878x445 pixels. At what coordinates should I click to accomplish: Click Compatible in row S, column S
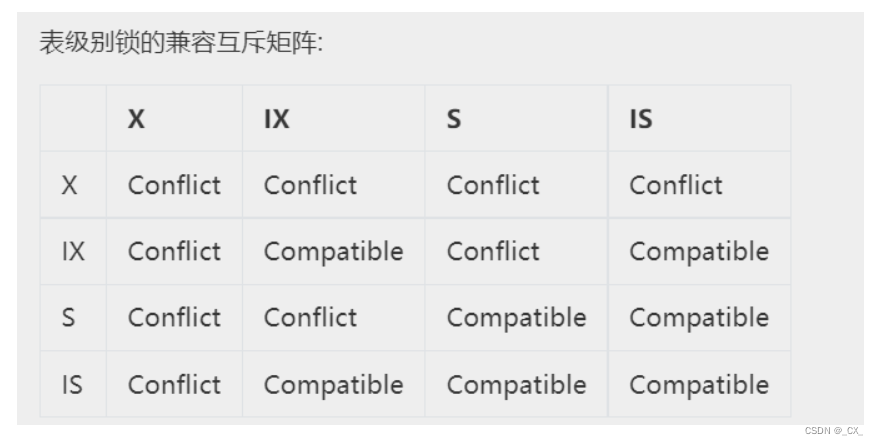[x=516, y=318]
